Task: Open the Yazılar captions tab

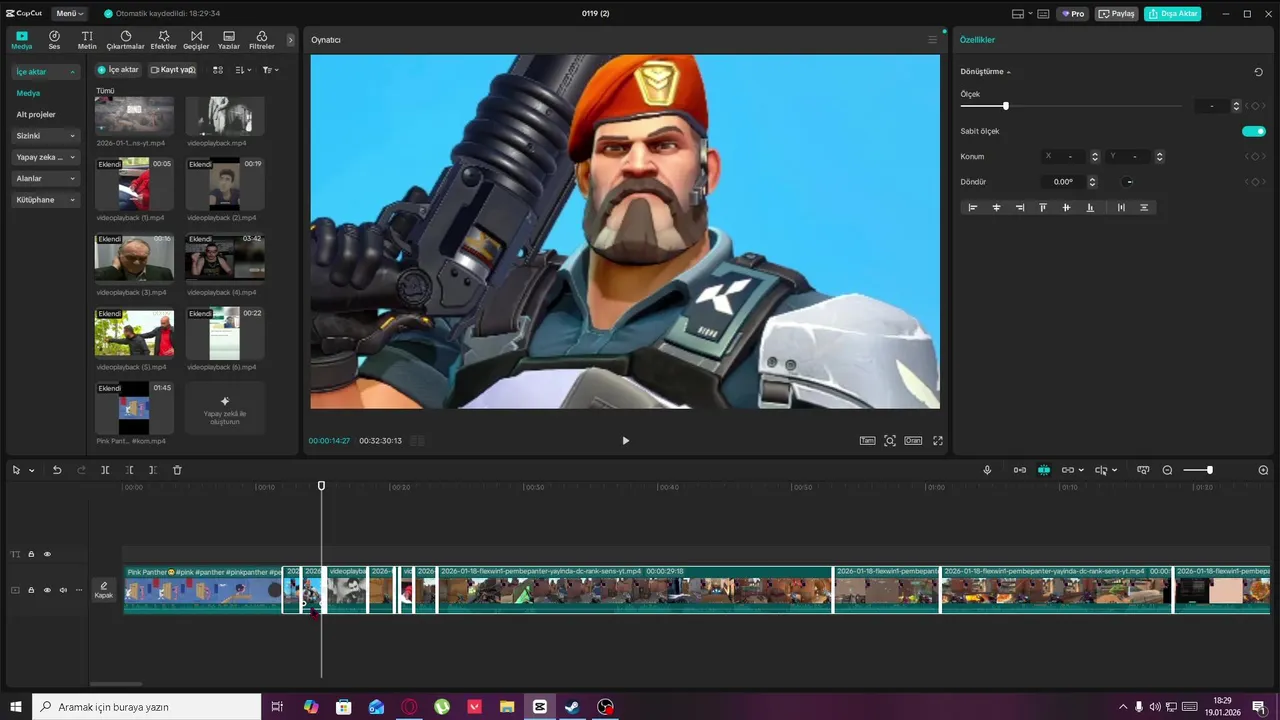Action: coord(229,40)
